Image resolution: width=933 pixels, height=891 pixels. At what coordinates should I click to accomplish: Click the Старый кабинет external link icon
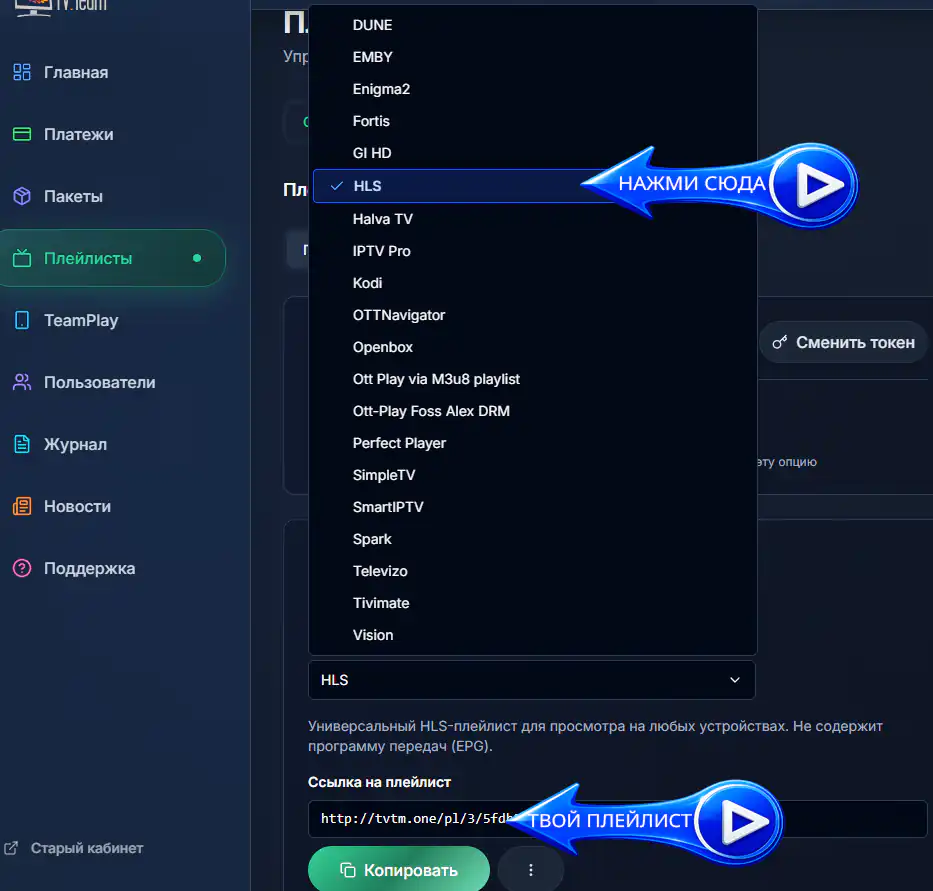[11, 848]
